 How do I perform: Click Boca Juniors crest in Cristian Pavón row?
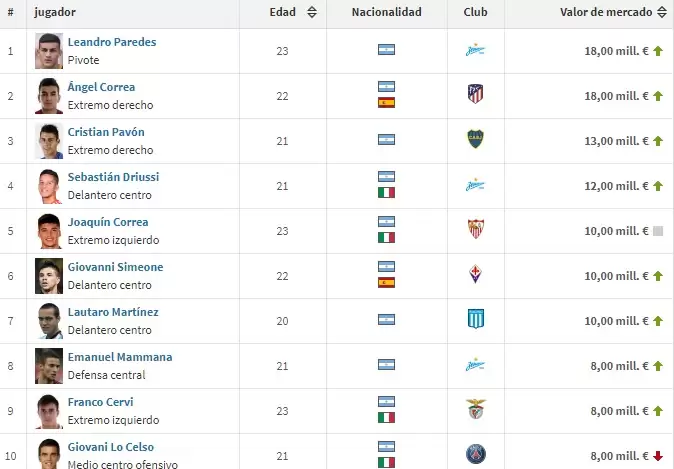click(476, 140)
